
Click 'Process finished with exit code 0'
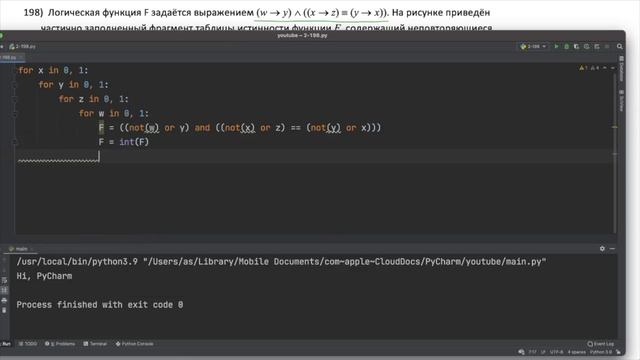[100, 305]
